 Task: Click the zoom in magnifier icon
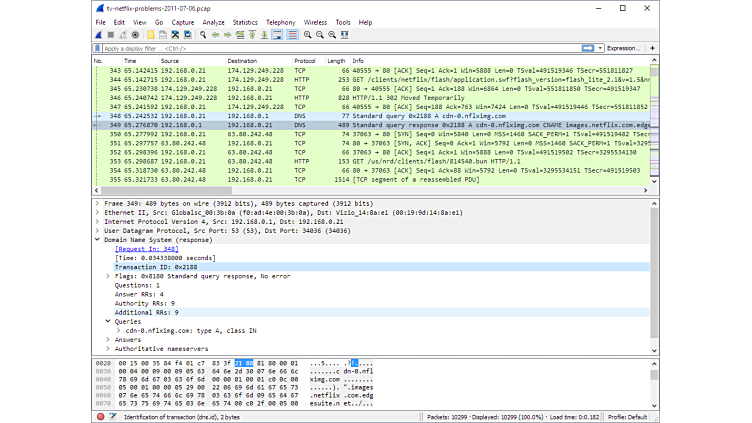[x=307, y=35]
